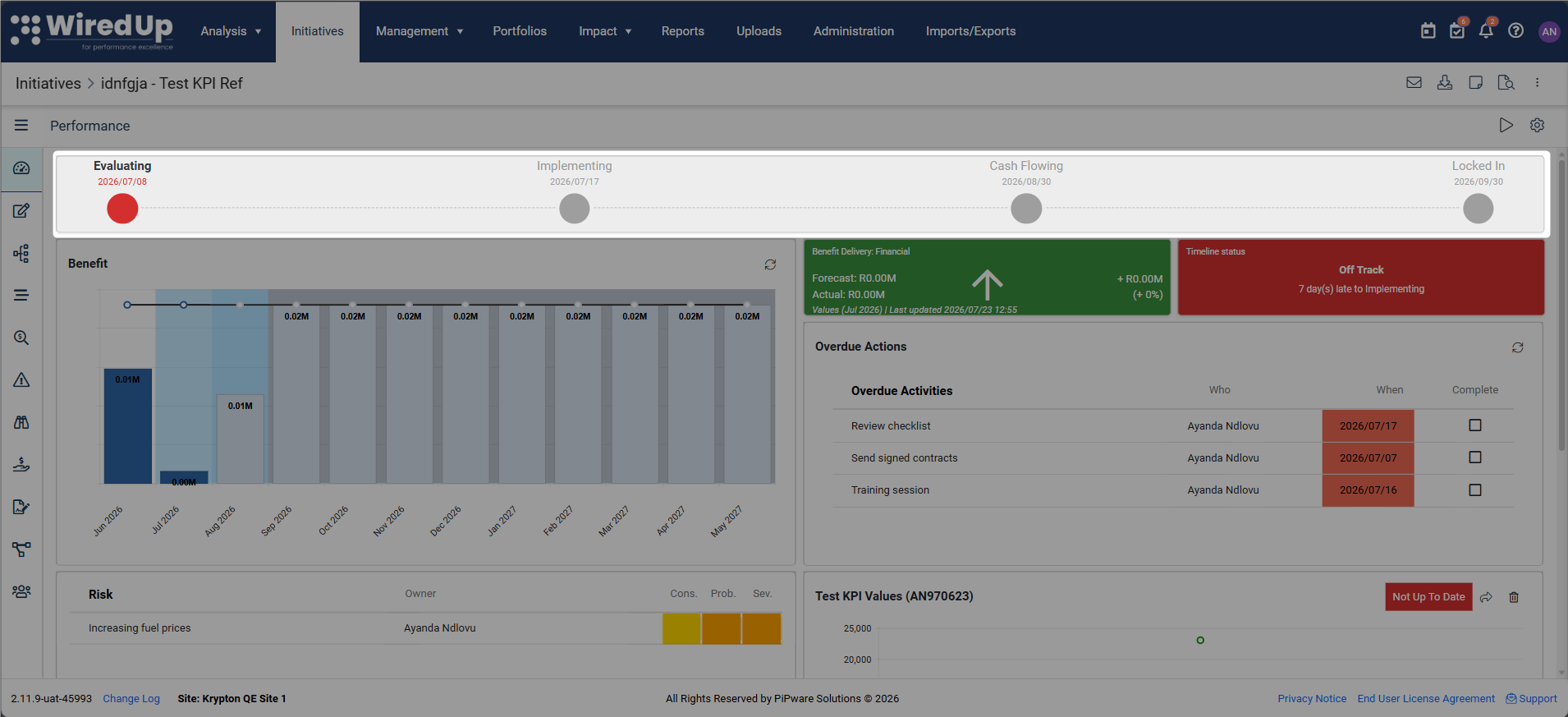Click the Benefit Delivery Financial card
Viewport: 1568px width, 717px height.
(987, 278)
